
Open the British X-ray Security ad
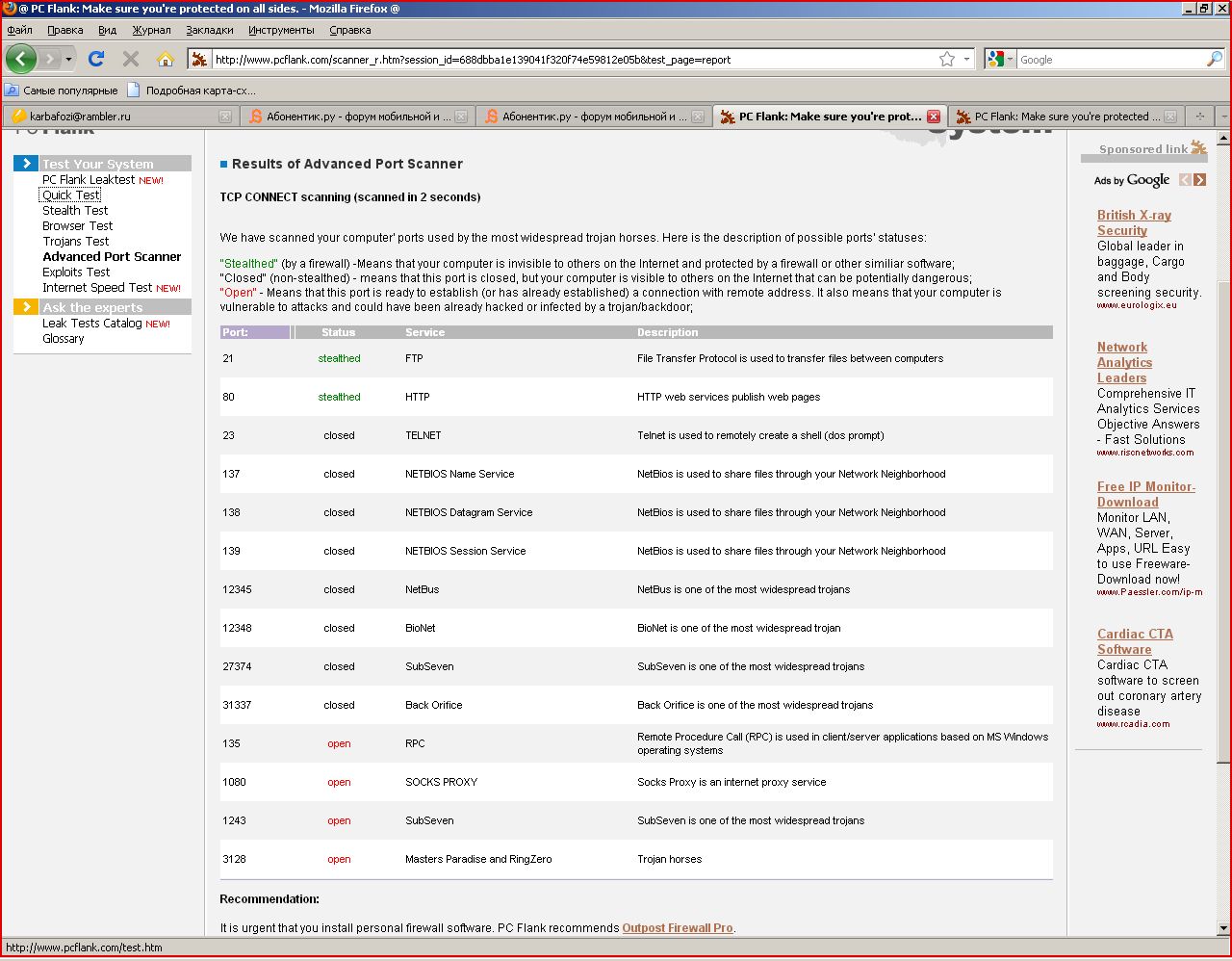pos(1134,222)
